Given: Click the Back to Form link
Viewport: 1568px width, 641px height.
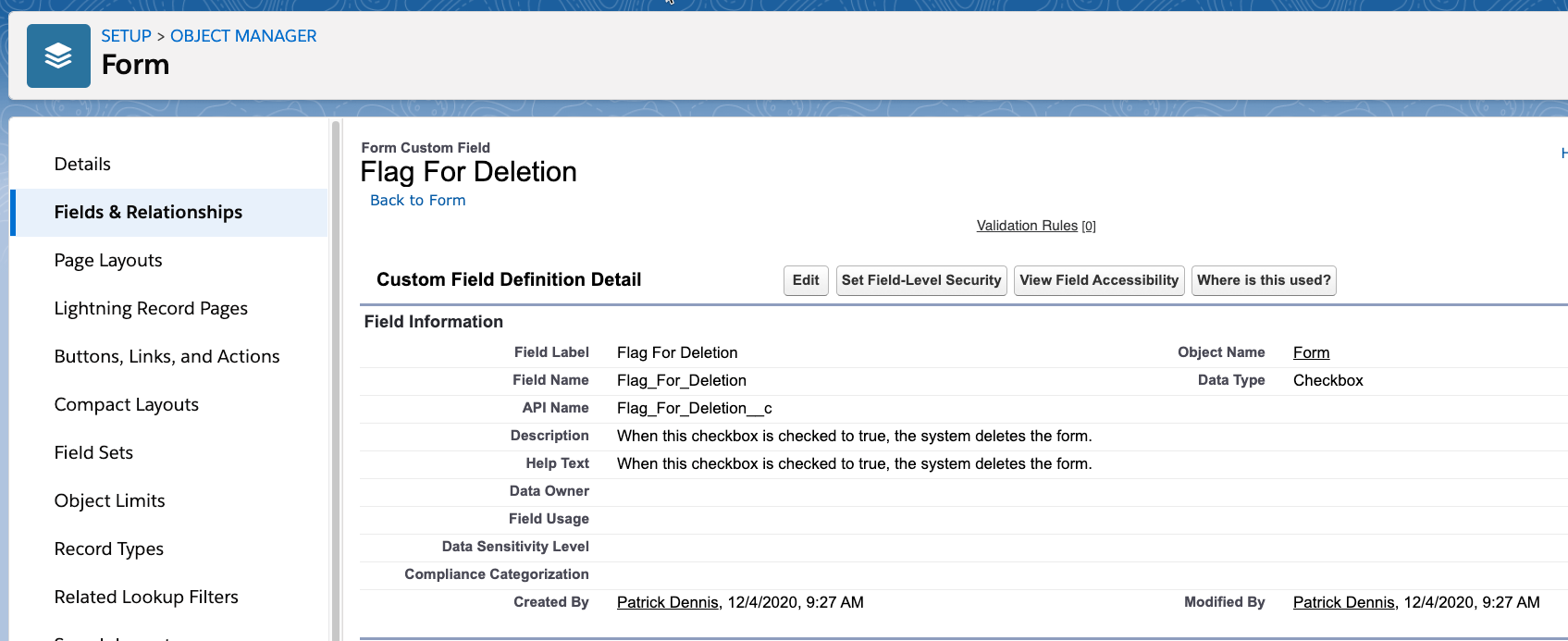Looking at the screenshot, I should [x=417, y=200].
